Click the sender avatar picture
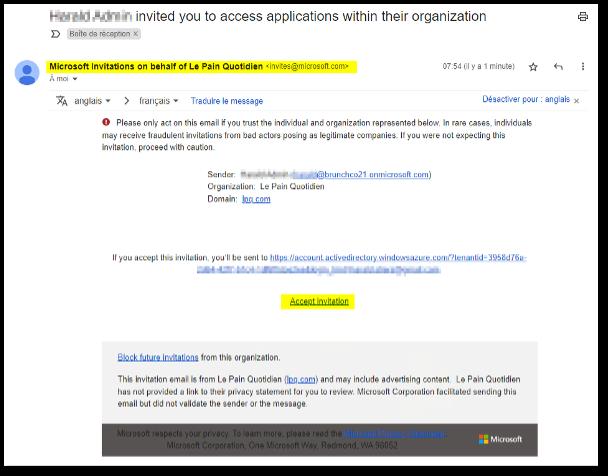Screen dimensions: 608x476 click(27, 72)
